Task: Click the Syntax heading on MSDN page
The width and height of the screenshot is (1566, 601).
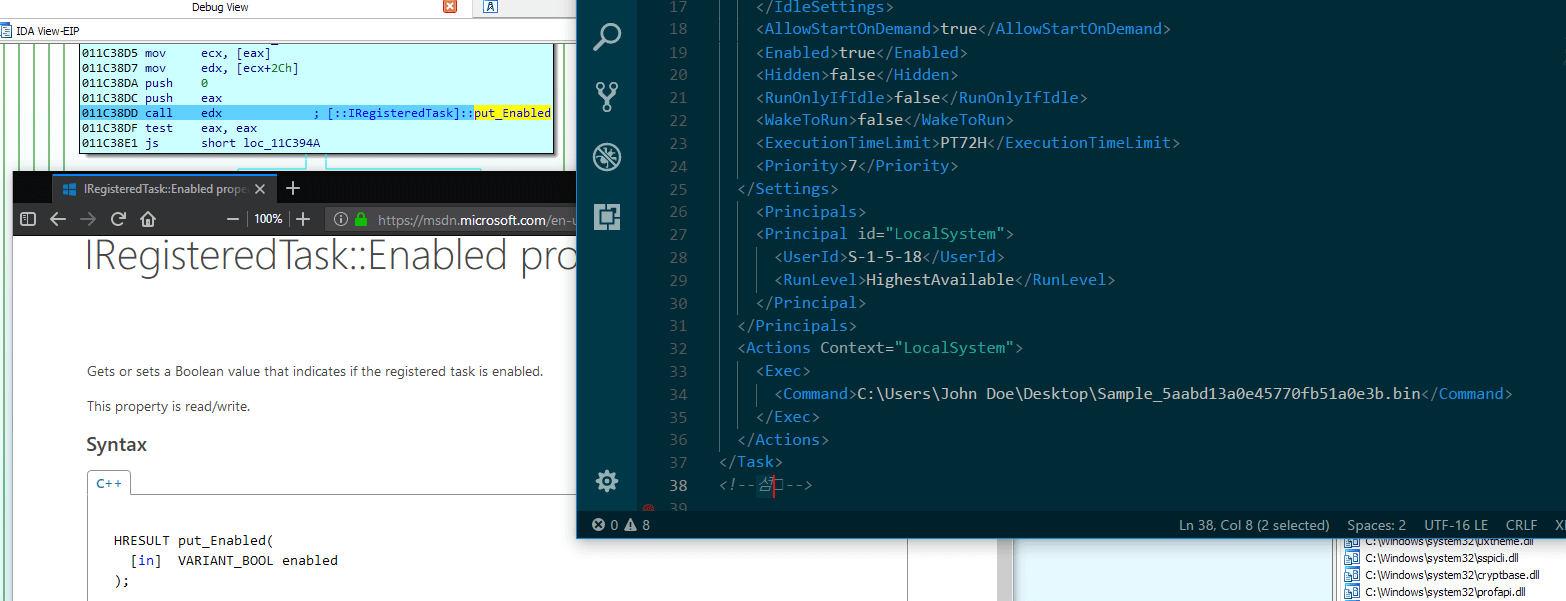Action: tap(117, 445)
